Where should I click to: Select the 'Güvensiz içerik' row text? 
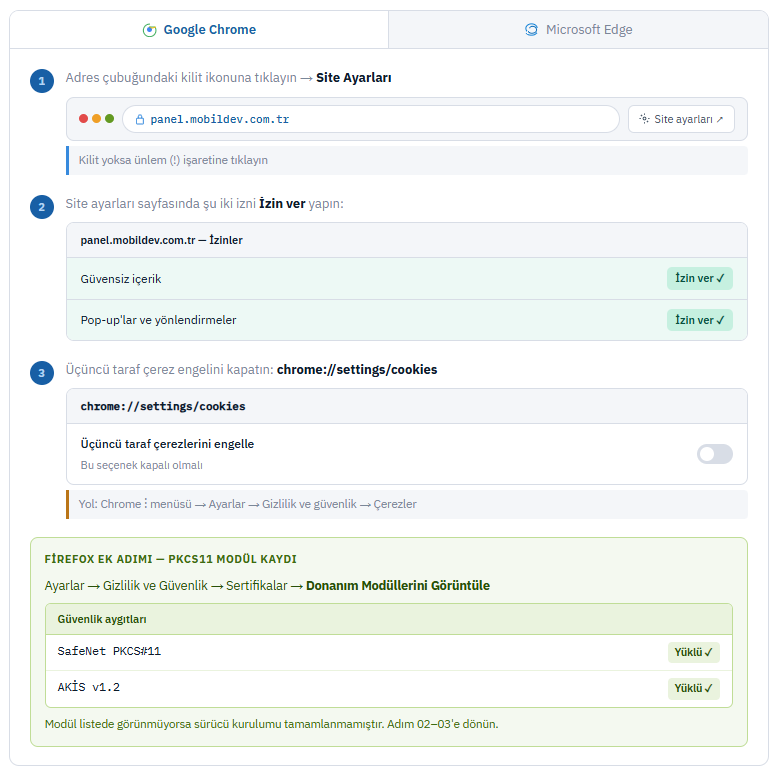pos(121,279)
